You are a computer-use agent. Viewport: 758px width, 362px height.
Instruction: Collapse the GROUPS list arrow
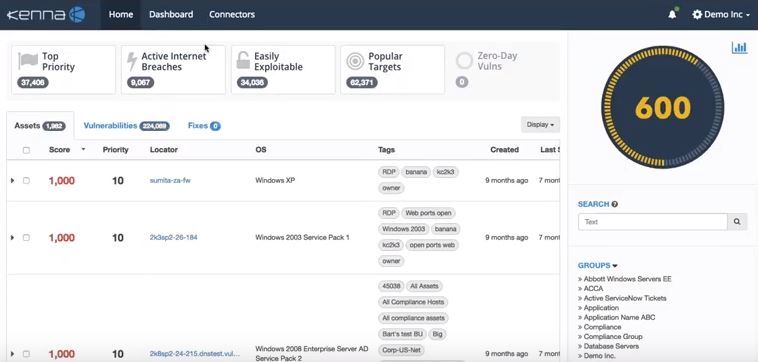[x=615, y=266]
